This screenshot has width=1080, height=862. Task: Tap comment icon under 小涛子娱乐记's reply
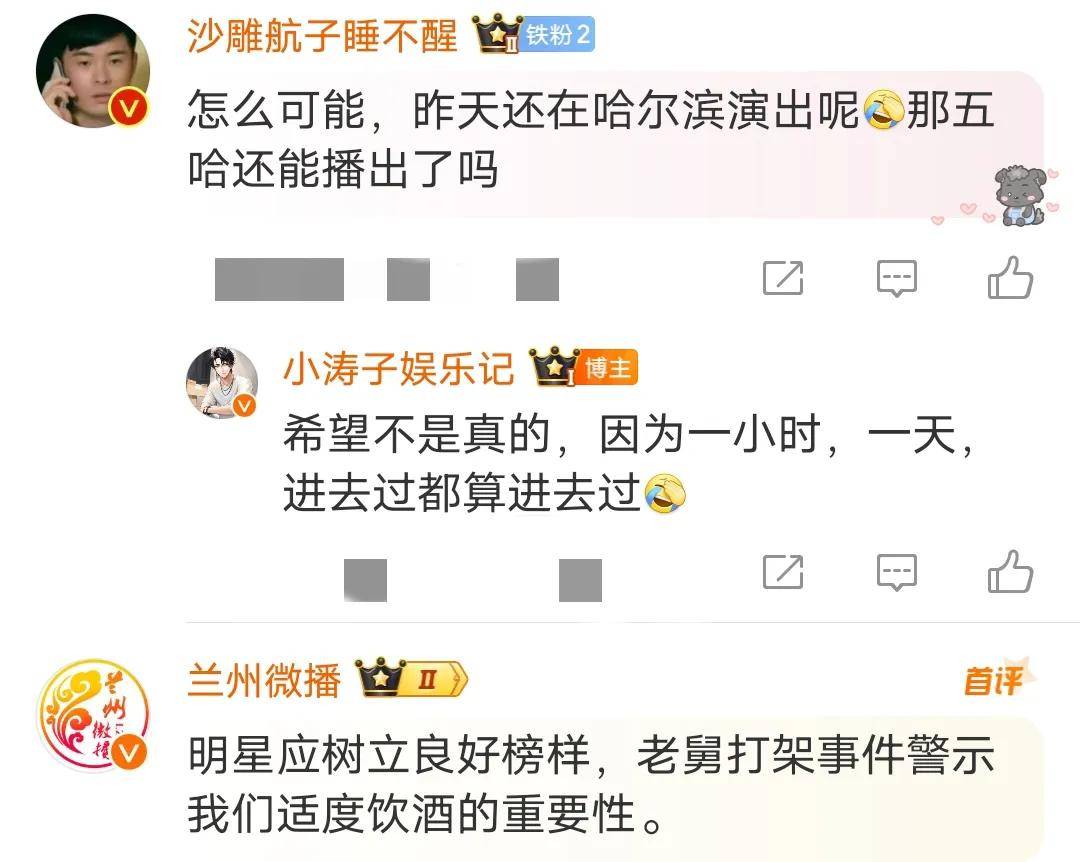(897, 572)
